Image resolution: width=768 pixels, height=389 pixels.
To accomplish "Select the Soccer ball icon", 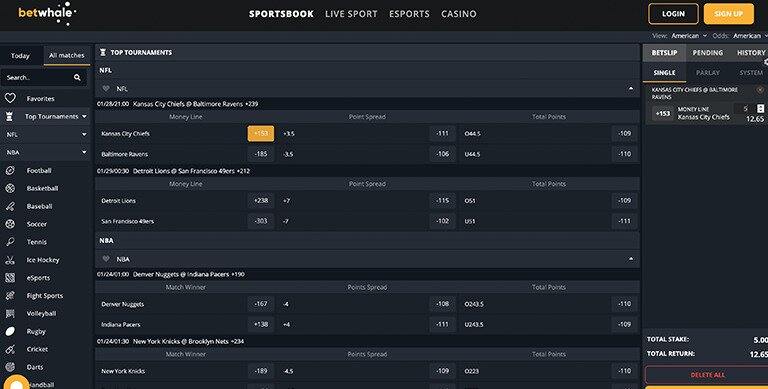I will [x=10, y=224].
